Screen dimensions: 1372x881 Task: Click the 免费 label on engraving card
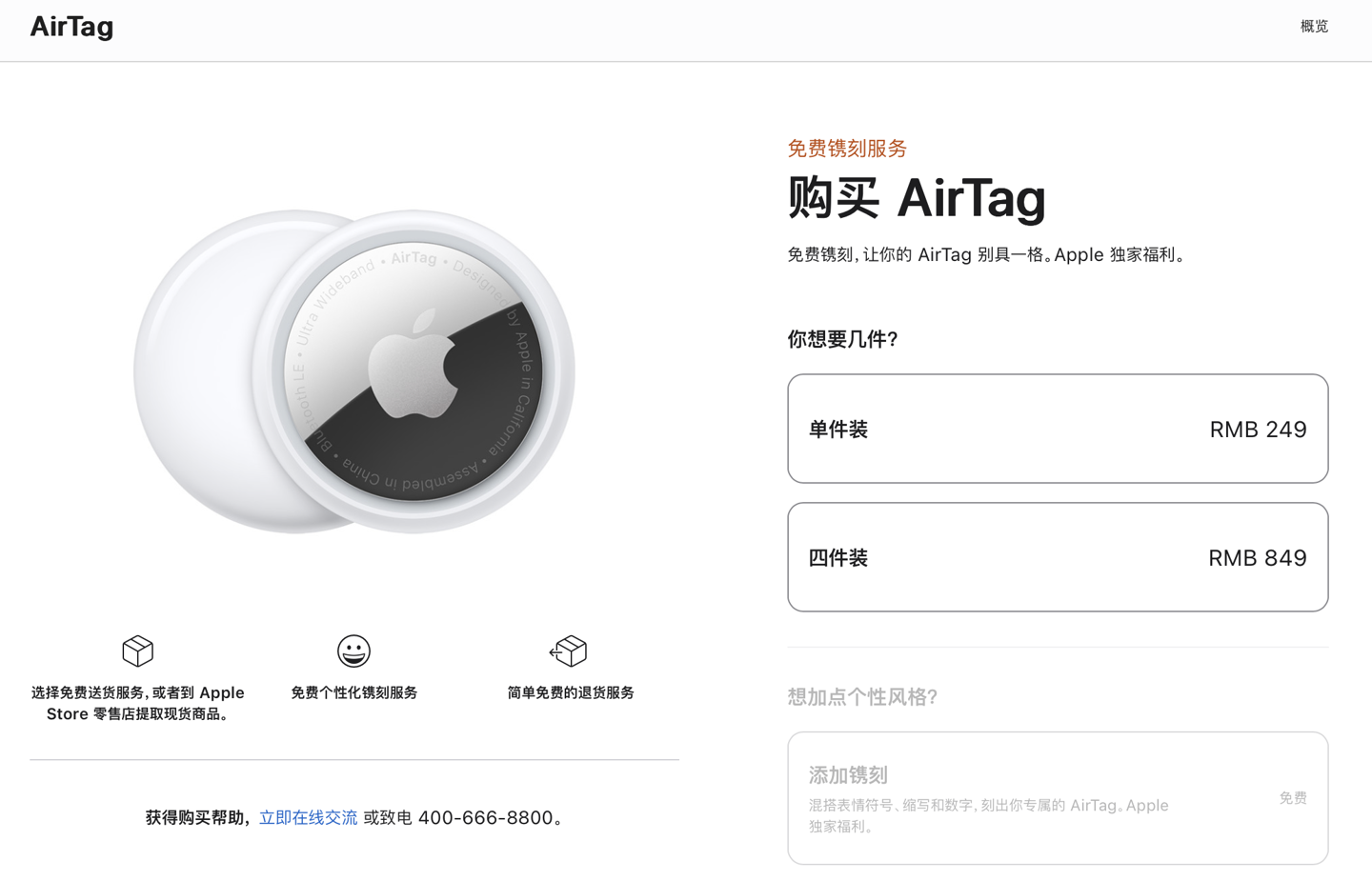[1293, 798]
